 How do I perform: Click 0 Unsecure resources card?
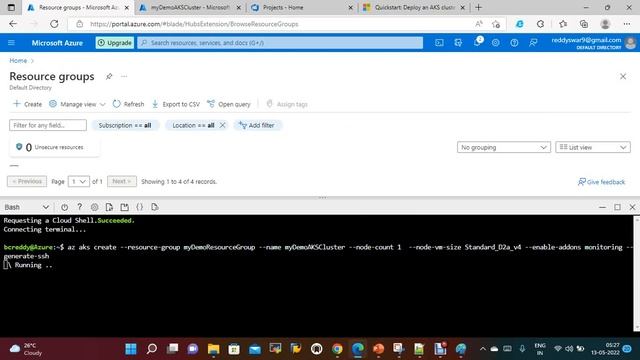coord(54,147)
